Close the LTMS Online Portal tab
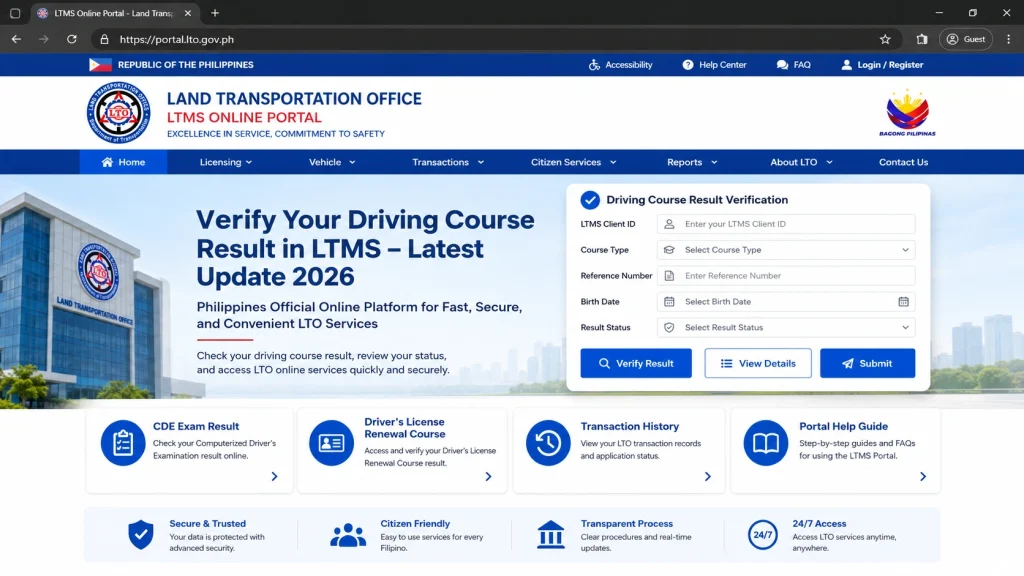 tap(187, 13)
